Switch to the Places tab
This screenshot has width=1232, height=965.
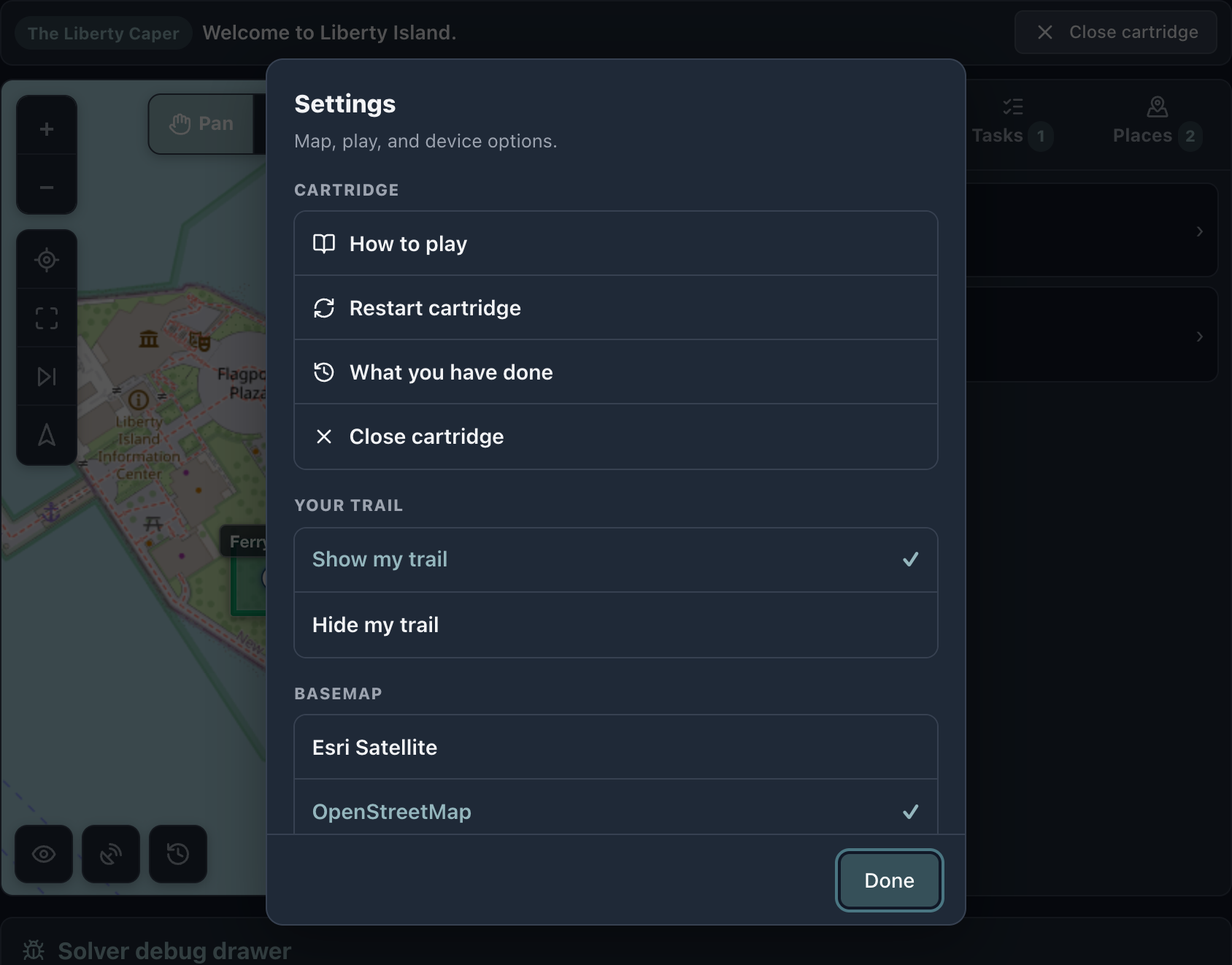1158,123
